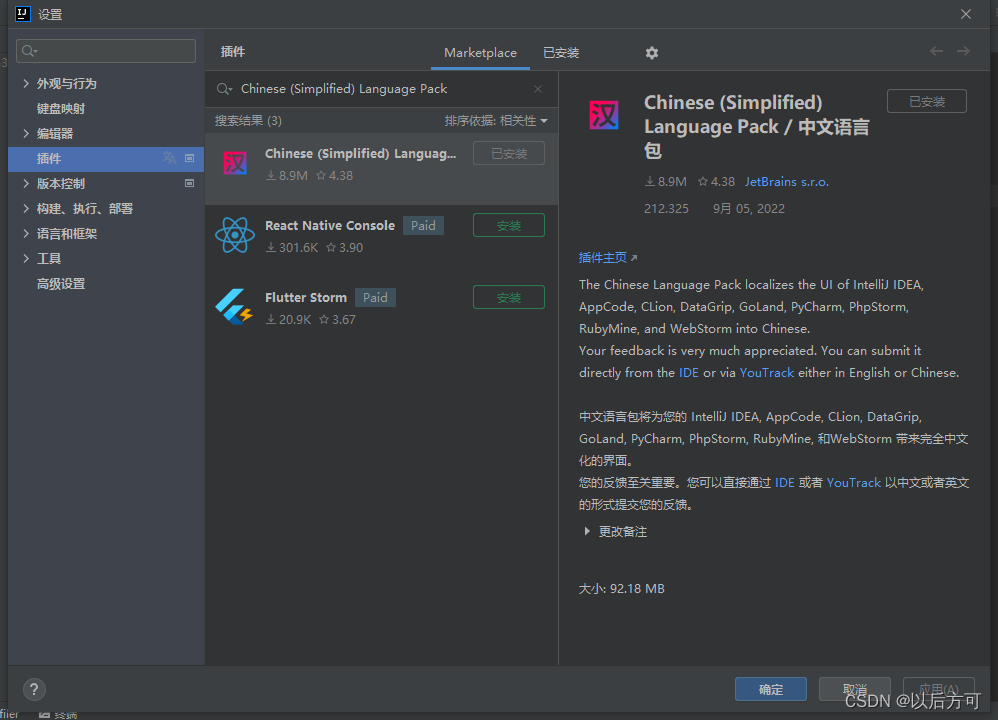The width and height of the screenshot is (998, 720).
Task: Open the 排序依据: 相关性 sort dropdown
Action: 496,121
